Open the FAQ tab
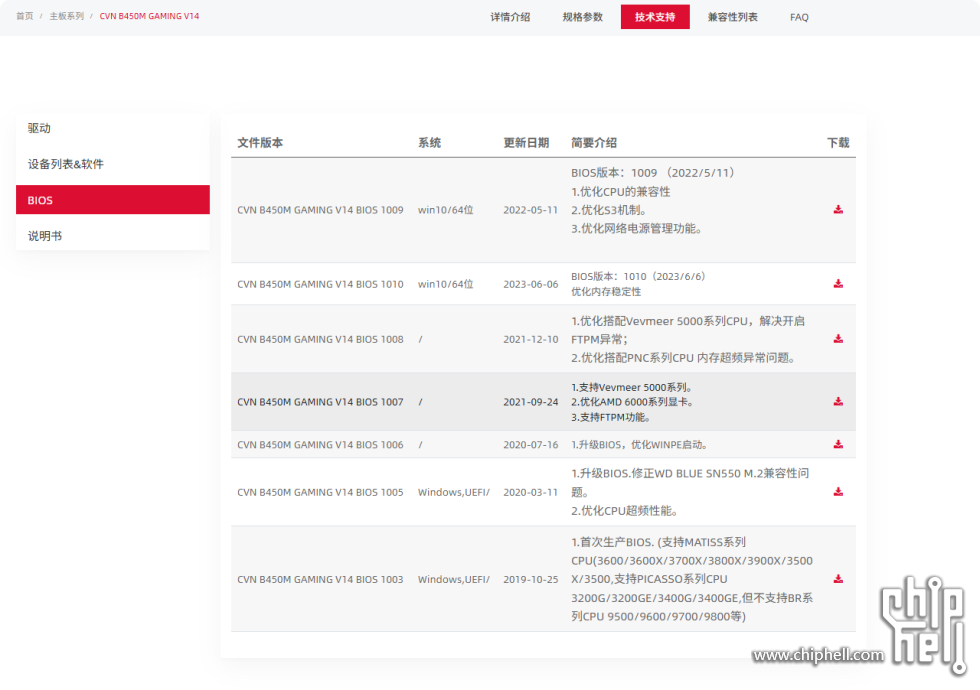The image size is (980, 690). click(x=799, y=18)
